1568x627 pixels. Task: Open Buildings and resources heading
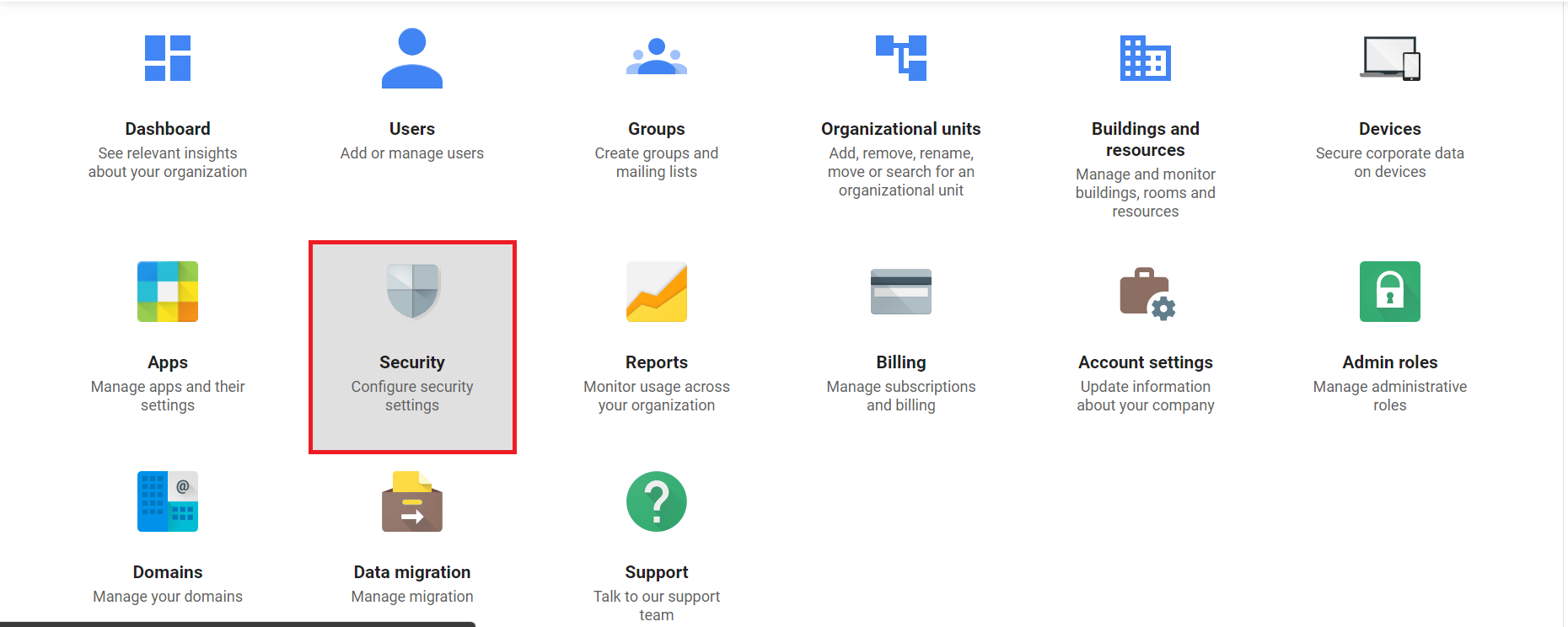[x=1146, y=139]
